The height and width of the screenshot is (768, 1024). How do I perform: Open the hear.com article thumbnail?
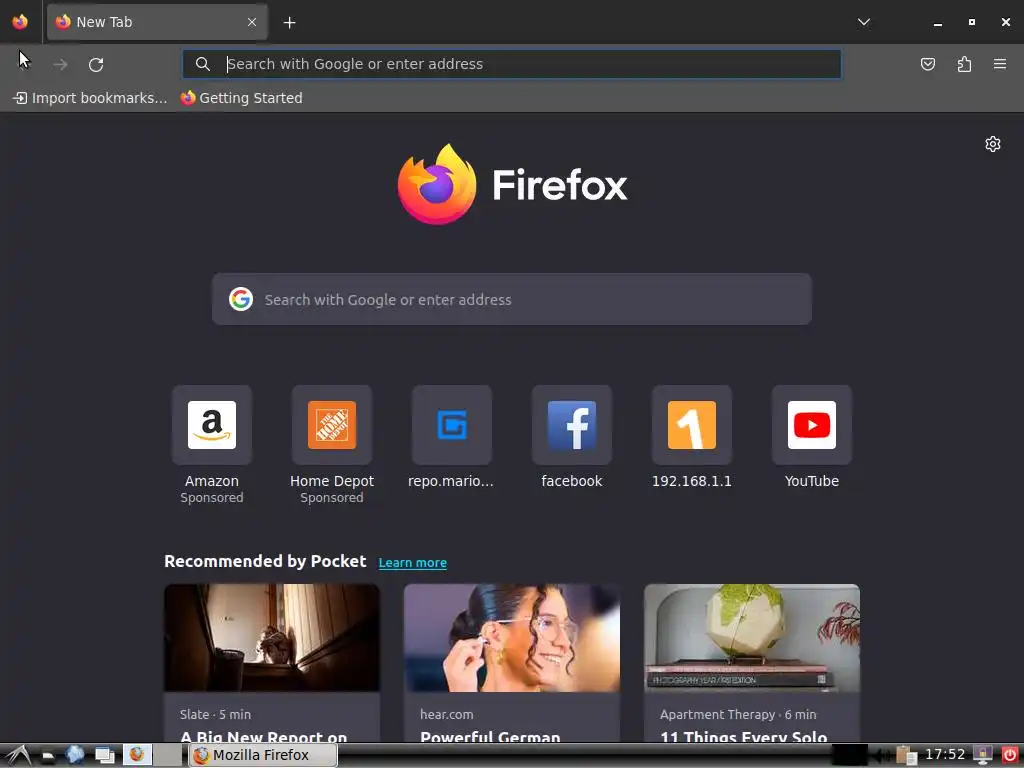point(512,638)
